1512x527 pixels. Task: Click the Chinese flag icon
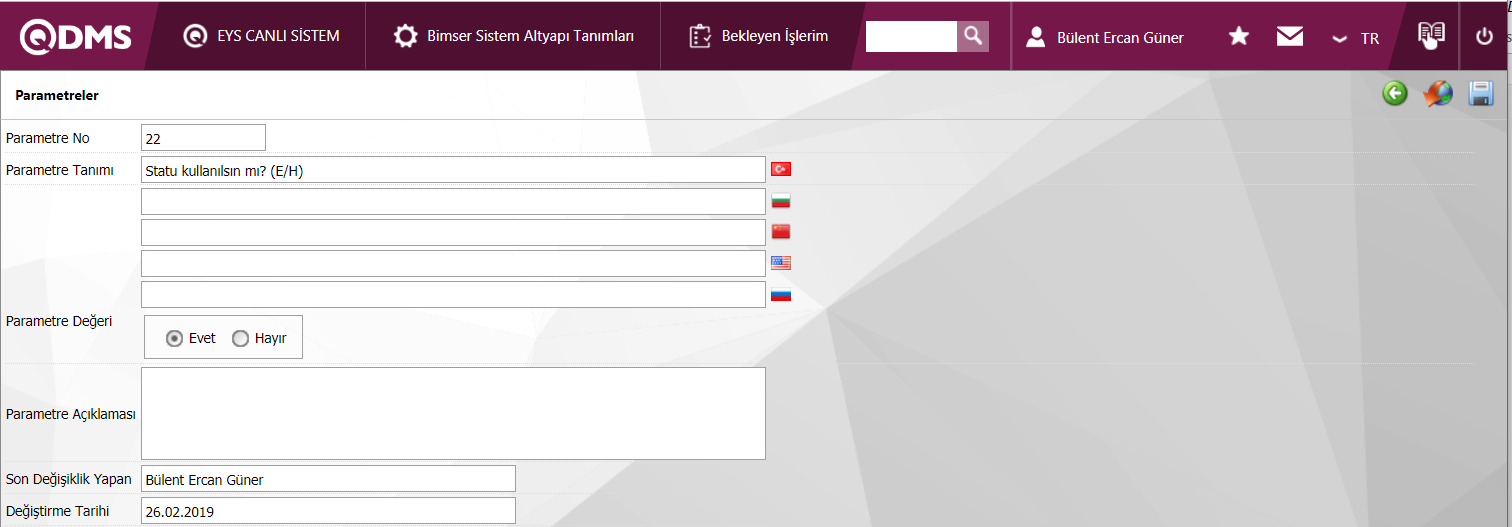781,232
